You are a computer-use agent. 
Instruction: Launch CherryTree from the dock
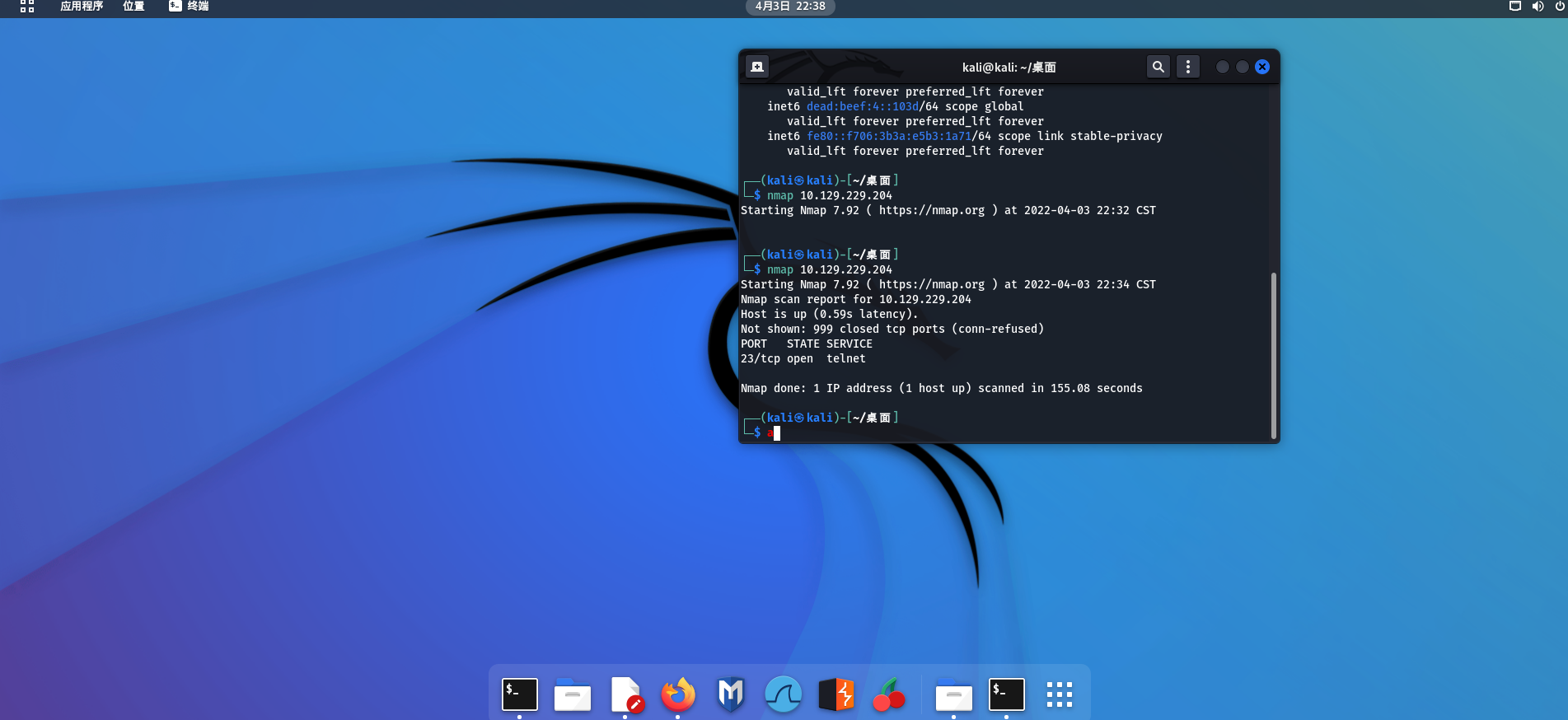point(889,694)
